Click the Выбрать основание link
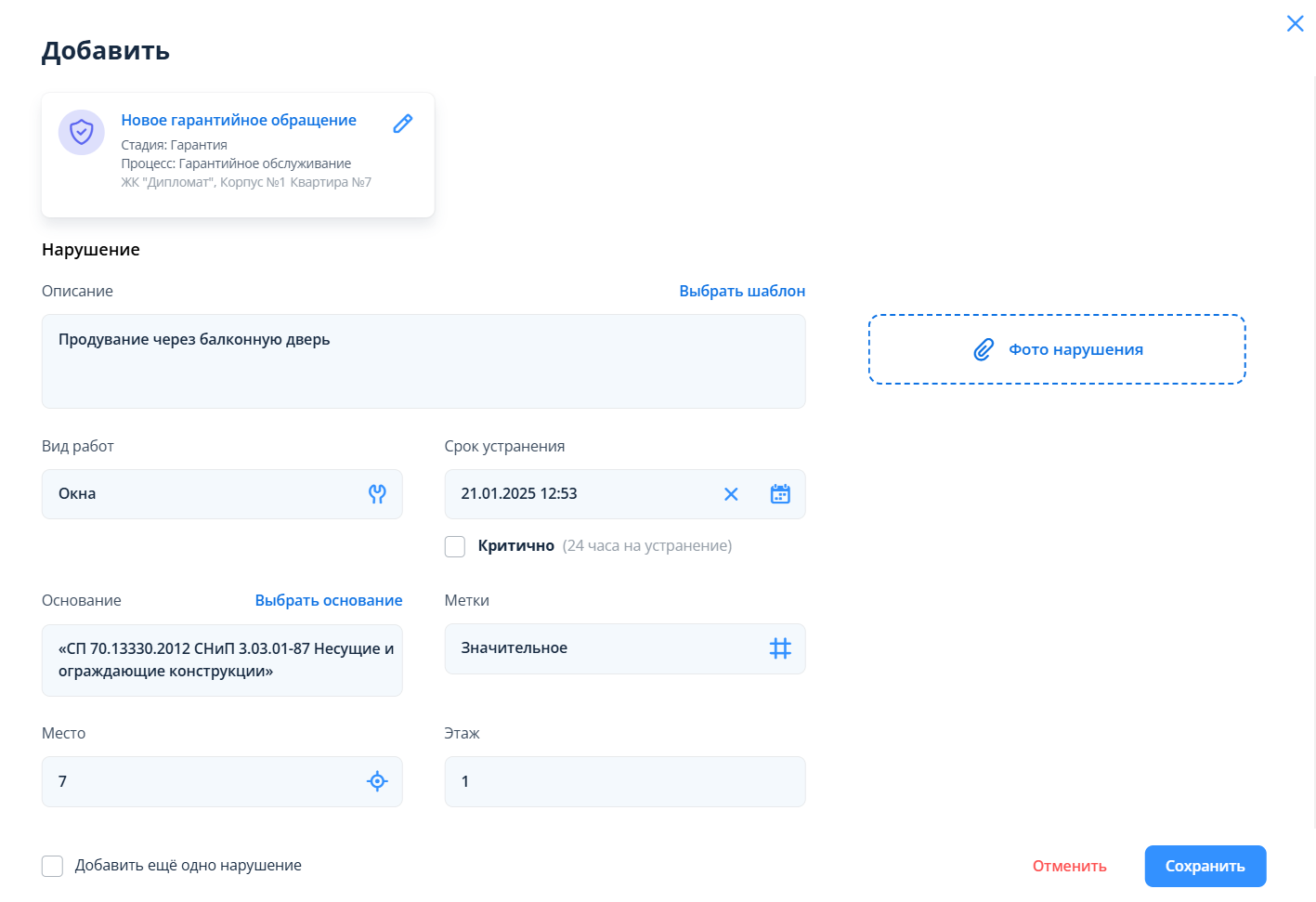 click(x=329, y=600)
